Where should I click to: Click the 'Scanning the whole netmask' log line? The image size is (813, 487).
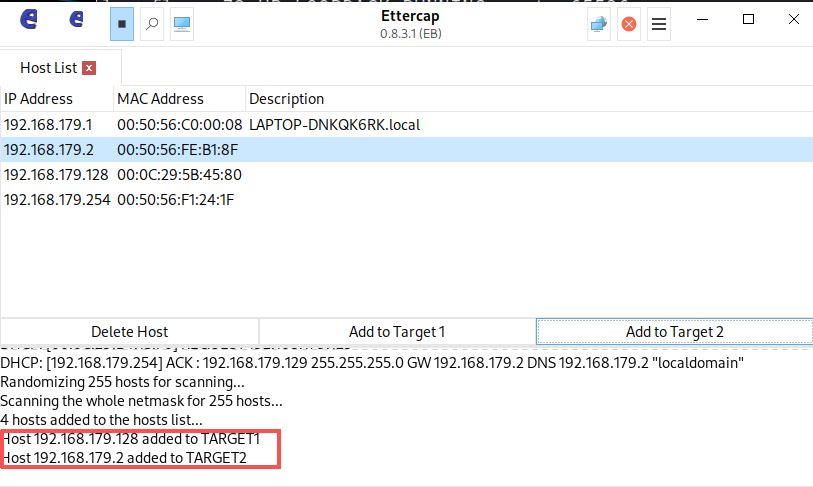click(x=141, y=401)
